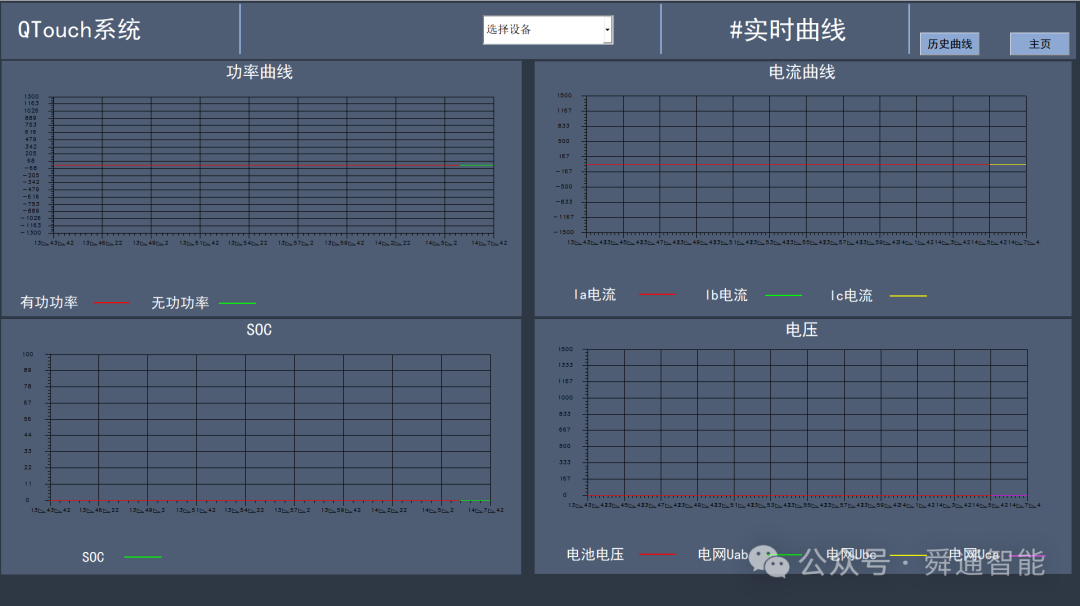This screenshot has height=606, width=1080.
Task: Select the Ic电流 legend label
Action: tap(851, 295)
